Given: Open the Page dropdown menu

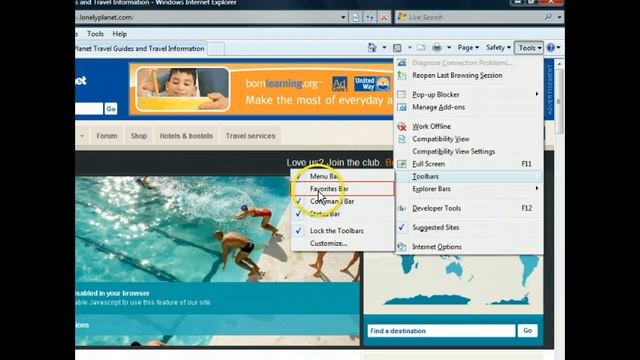Looking at the screenshot, I should (x=468, y=48).
